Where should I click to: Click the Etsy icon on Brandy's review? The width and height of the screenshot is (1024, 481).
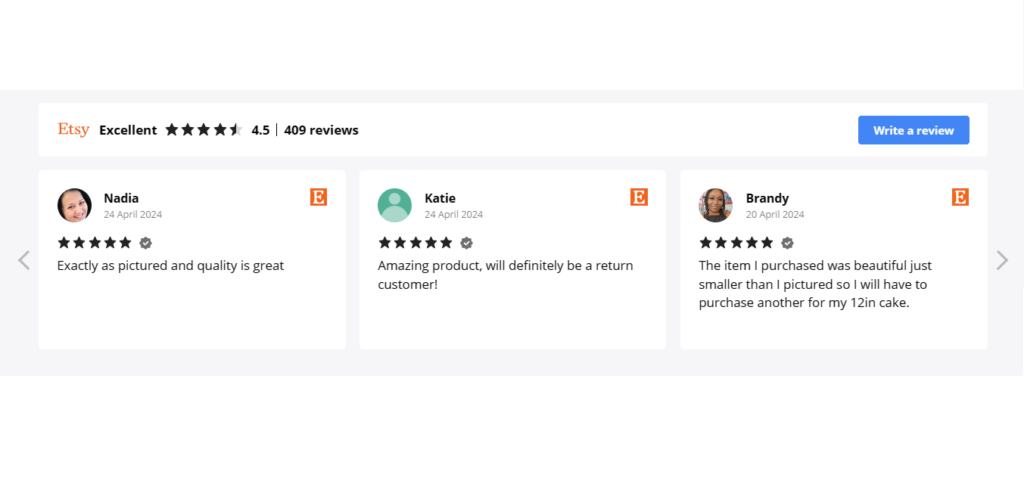[960, 197]
